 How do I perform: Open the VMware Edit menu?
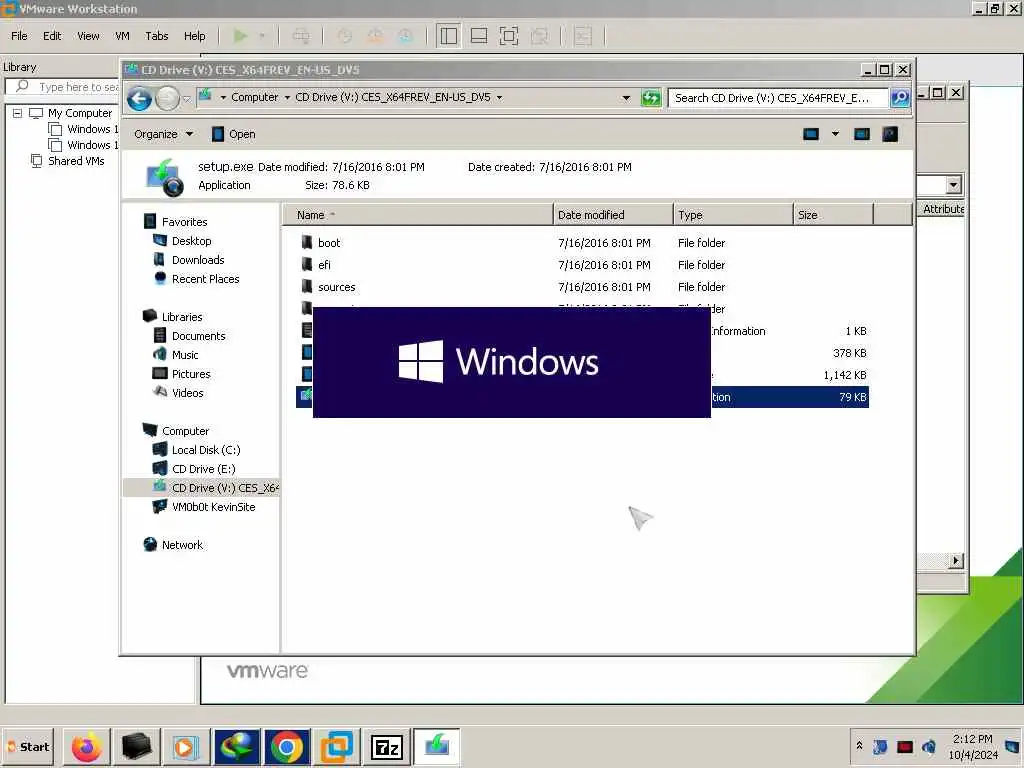click(52, 36)
